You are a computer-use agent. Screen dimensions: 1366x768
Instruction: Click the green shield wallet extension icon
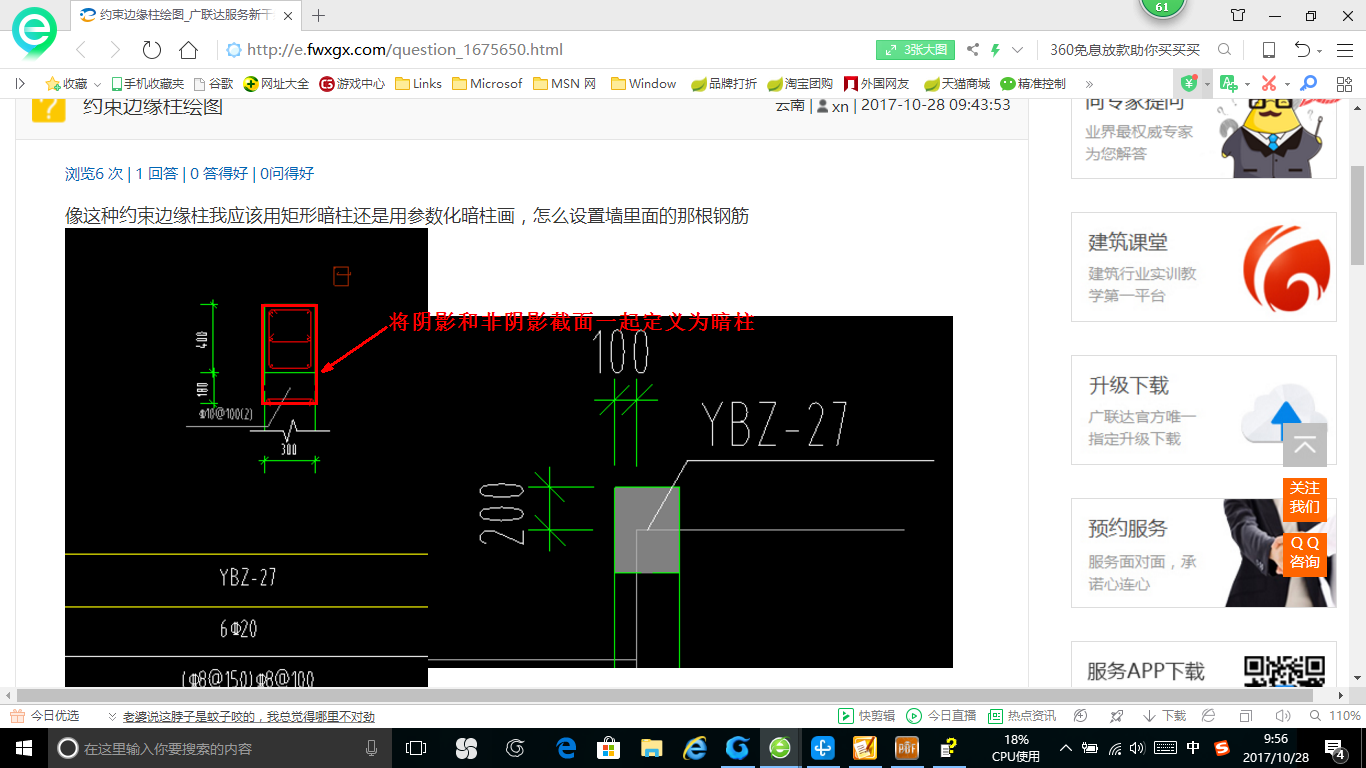(x=1190, y=84)
